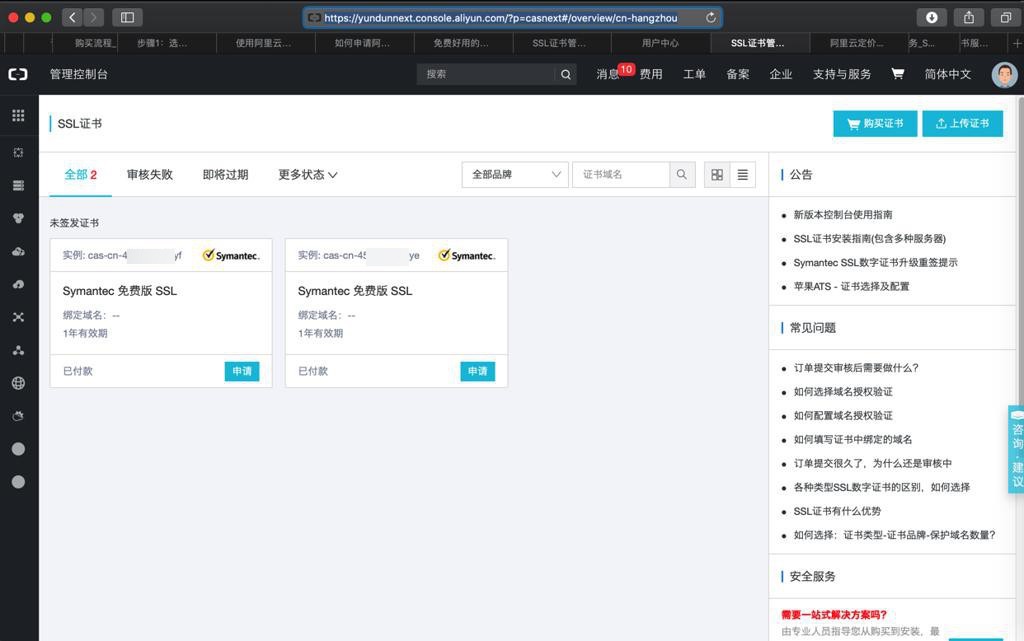The image size is (1024, 641).
Task: Open 订单提交很久了为什么还是审核中 link
Action: coord(872,463)
